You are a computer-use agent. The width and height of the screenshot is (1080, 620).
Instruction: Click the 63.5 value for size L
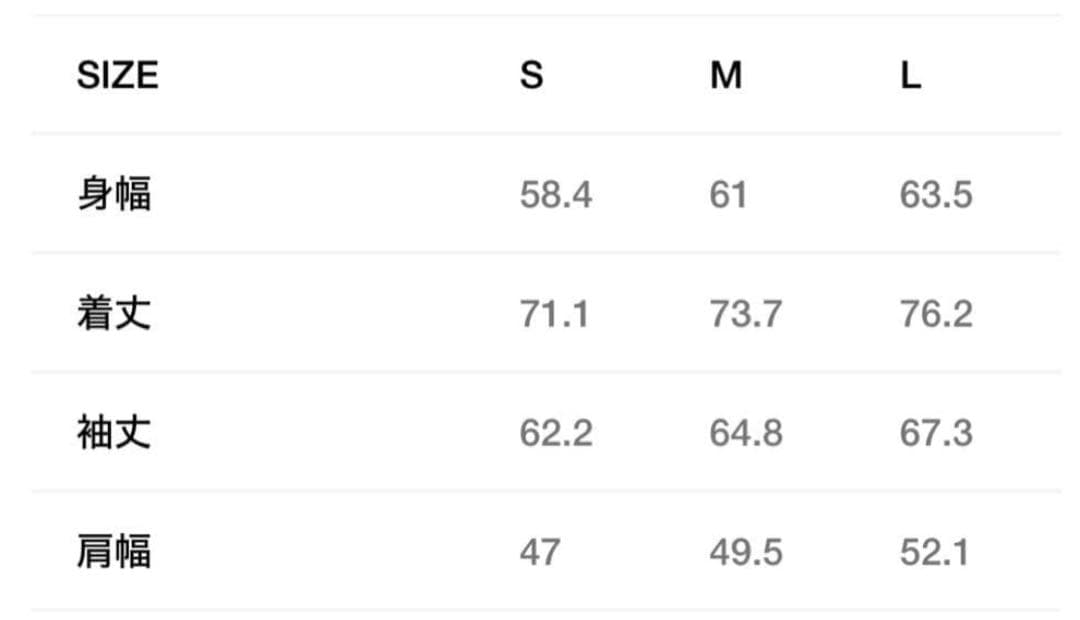coord(935,194)
